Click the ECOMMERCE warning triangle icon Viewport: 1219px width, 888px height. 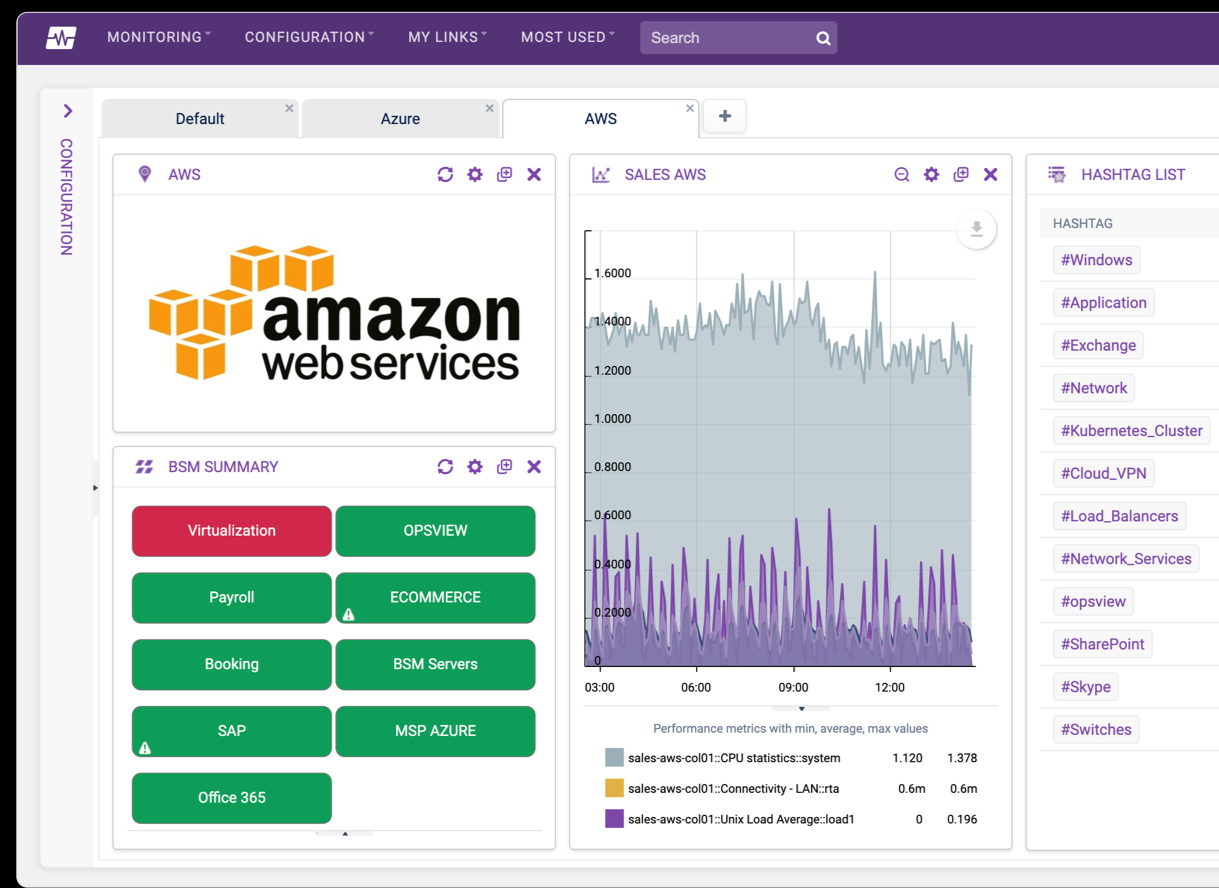(349, 615)
